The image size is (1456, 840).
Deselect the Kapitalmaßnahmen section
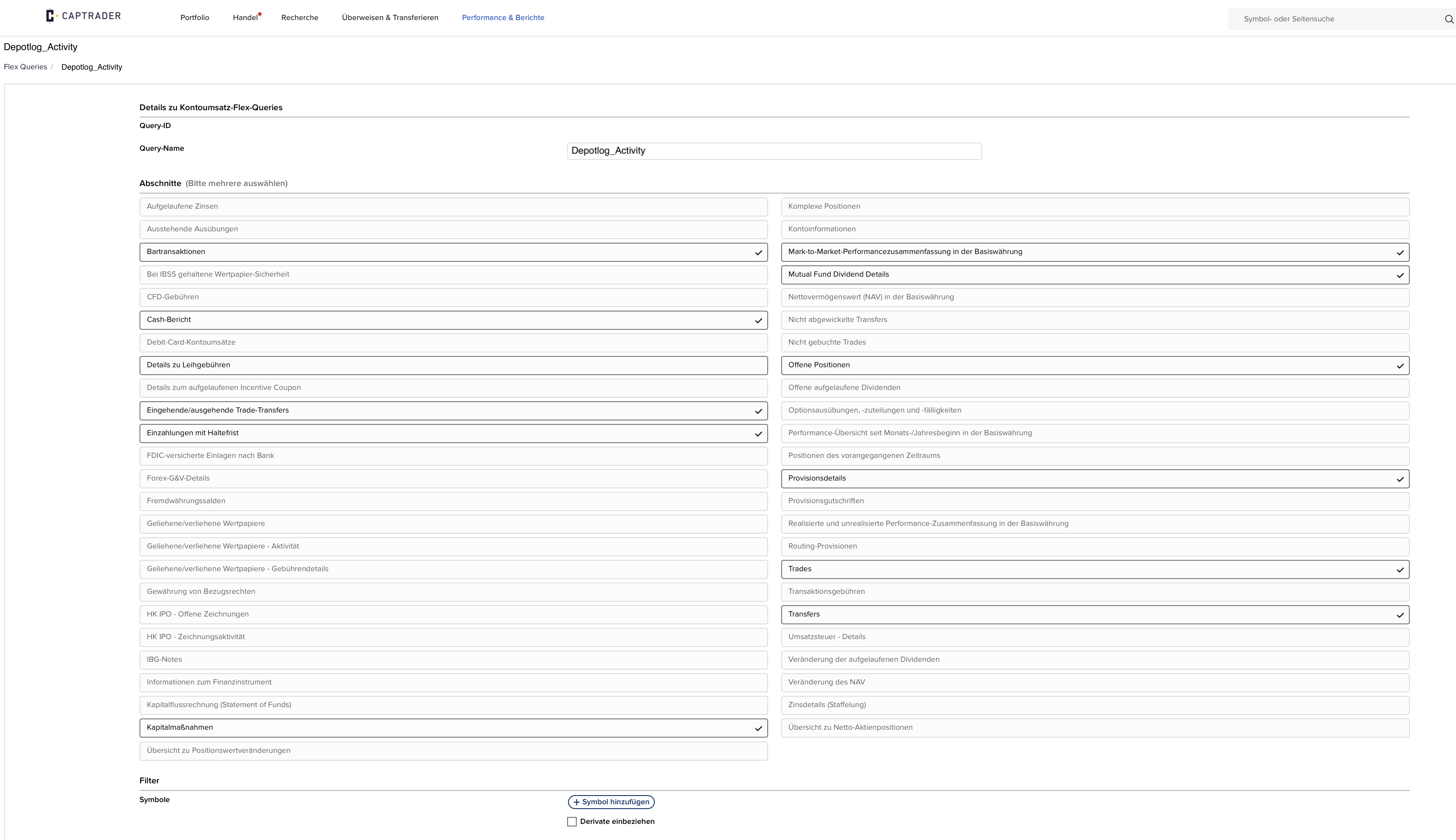tap(453, 728)
